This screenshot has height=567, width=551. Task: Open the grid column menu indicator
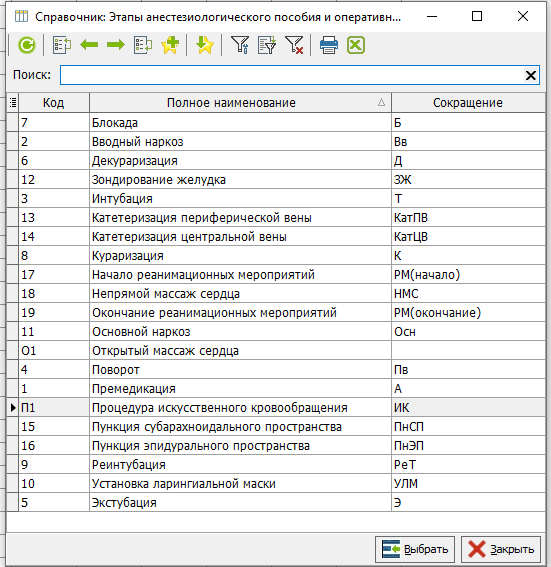[13, 103]
